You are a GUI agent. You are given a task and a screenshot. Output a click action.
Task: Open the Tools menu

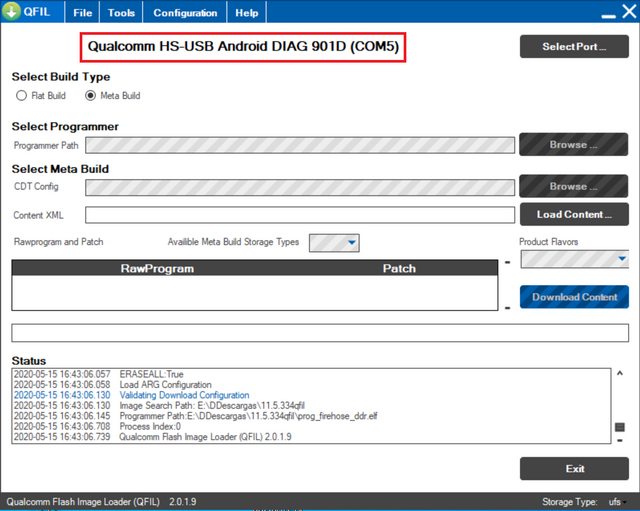121,13
